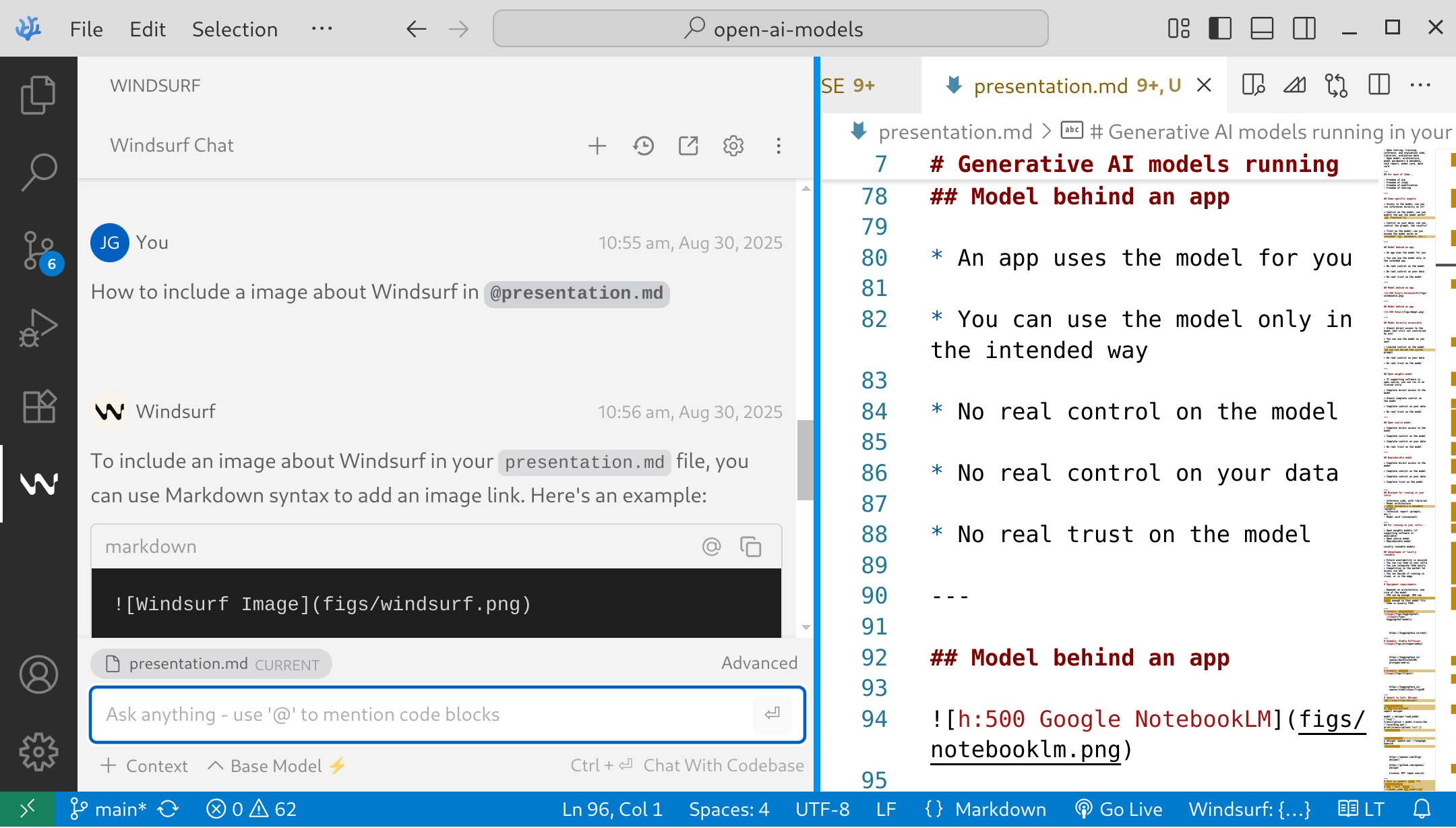Open the main branch picker
This screenshot has width=1456, height=828.
[x=108, y=809]
